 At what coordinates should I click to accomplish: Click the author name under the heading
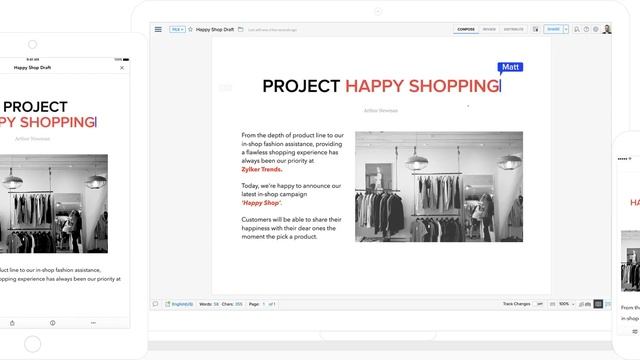tap(381, 111)
